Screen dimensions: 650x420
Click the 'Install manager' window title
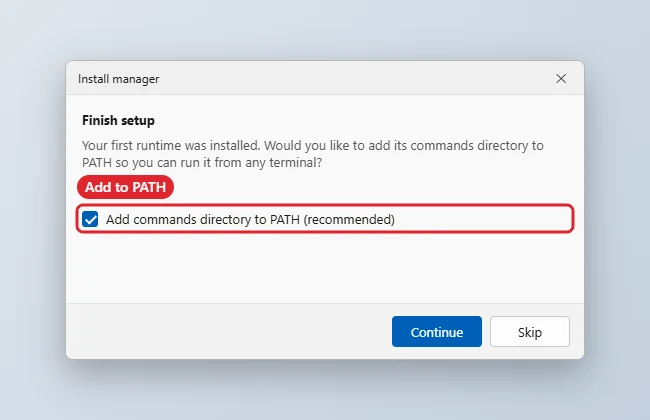[119, 79]
